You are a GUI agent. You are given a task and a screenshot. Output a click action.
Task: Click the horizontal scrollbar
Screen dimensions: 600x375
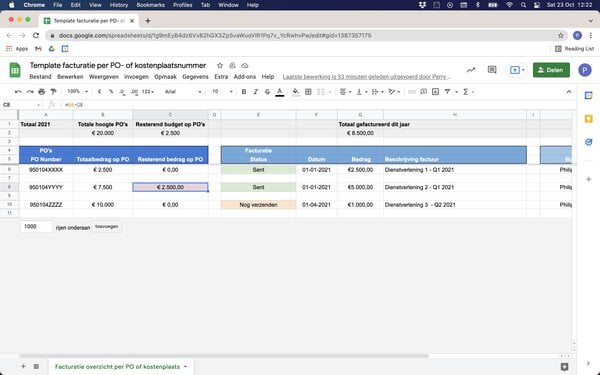(x=224, y=356)
